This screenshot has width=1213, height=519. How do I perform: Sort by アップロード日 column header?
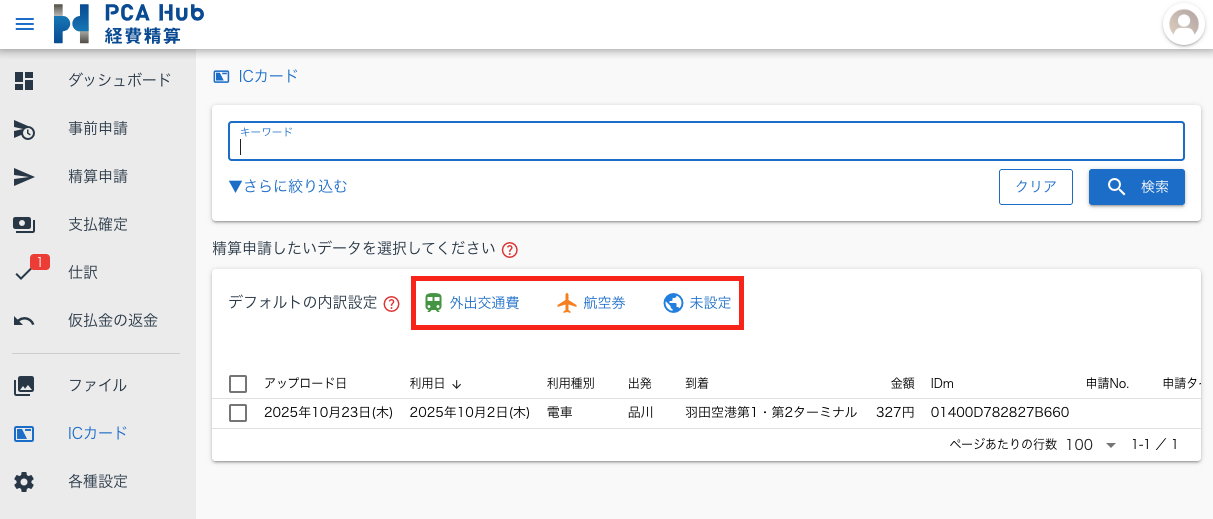[x=305, y=383]
